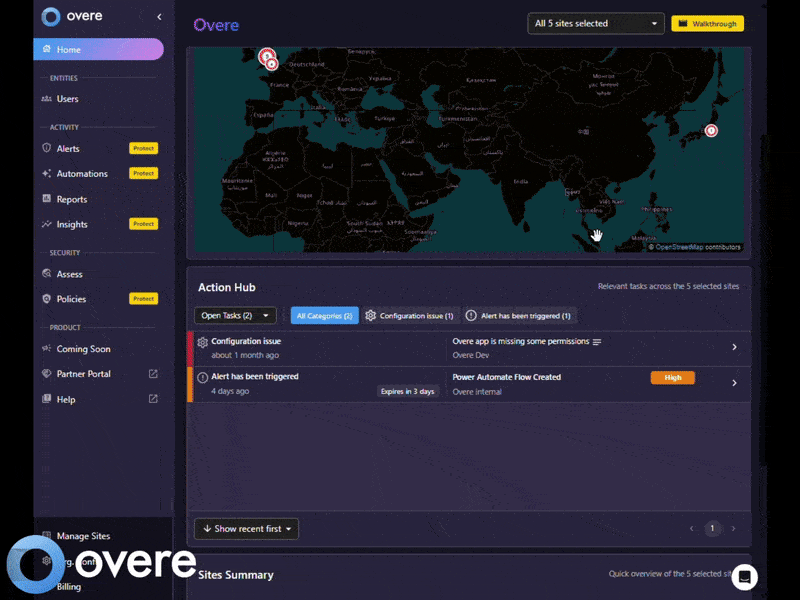Start the Walkthrough
800x600 pixels.
(707, 23)
